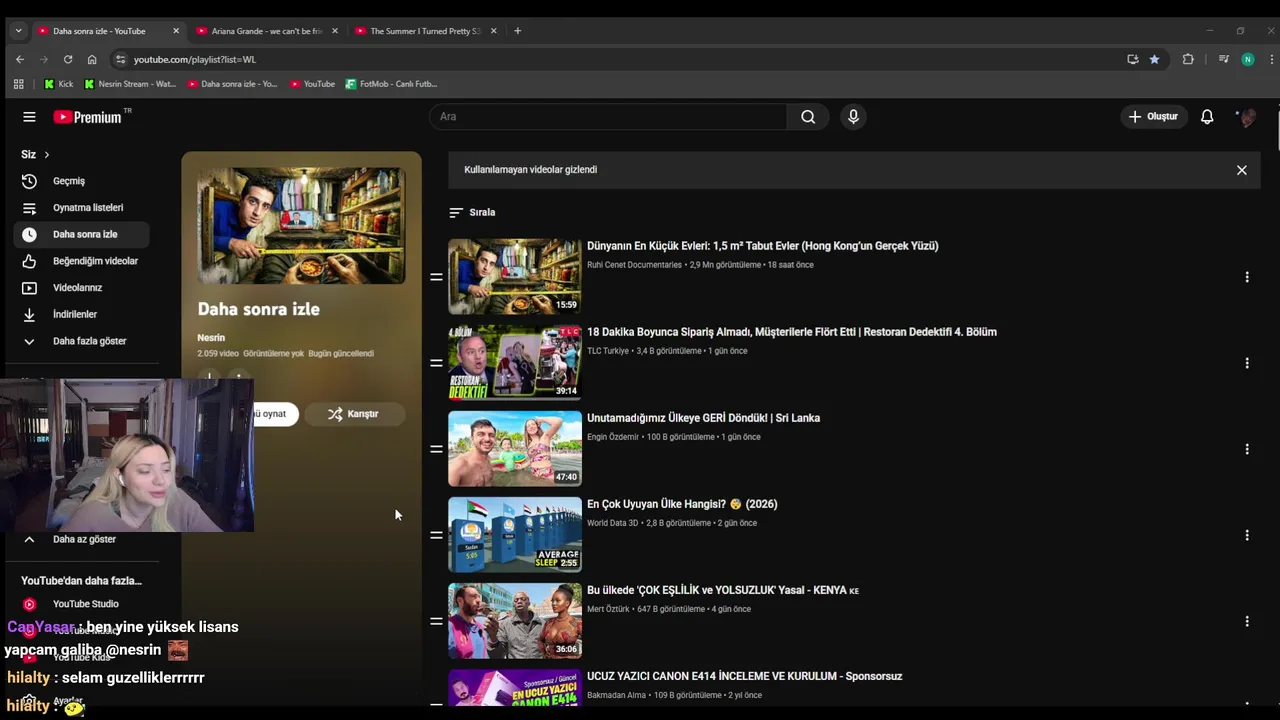Open Oynatma listeleri in sidebar
Viewport: 1280px width, 720px height.
click(81, 208)
